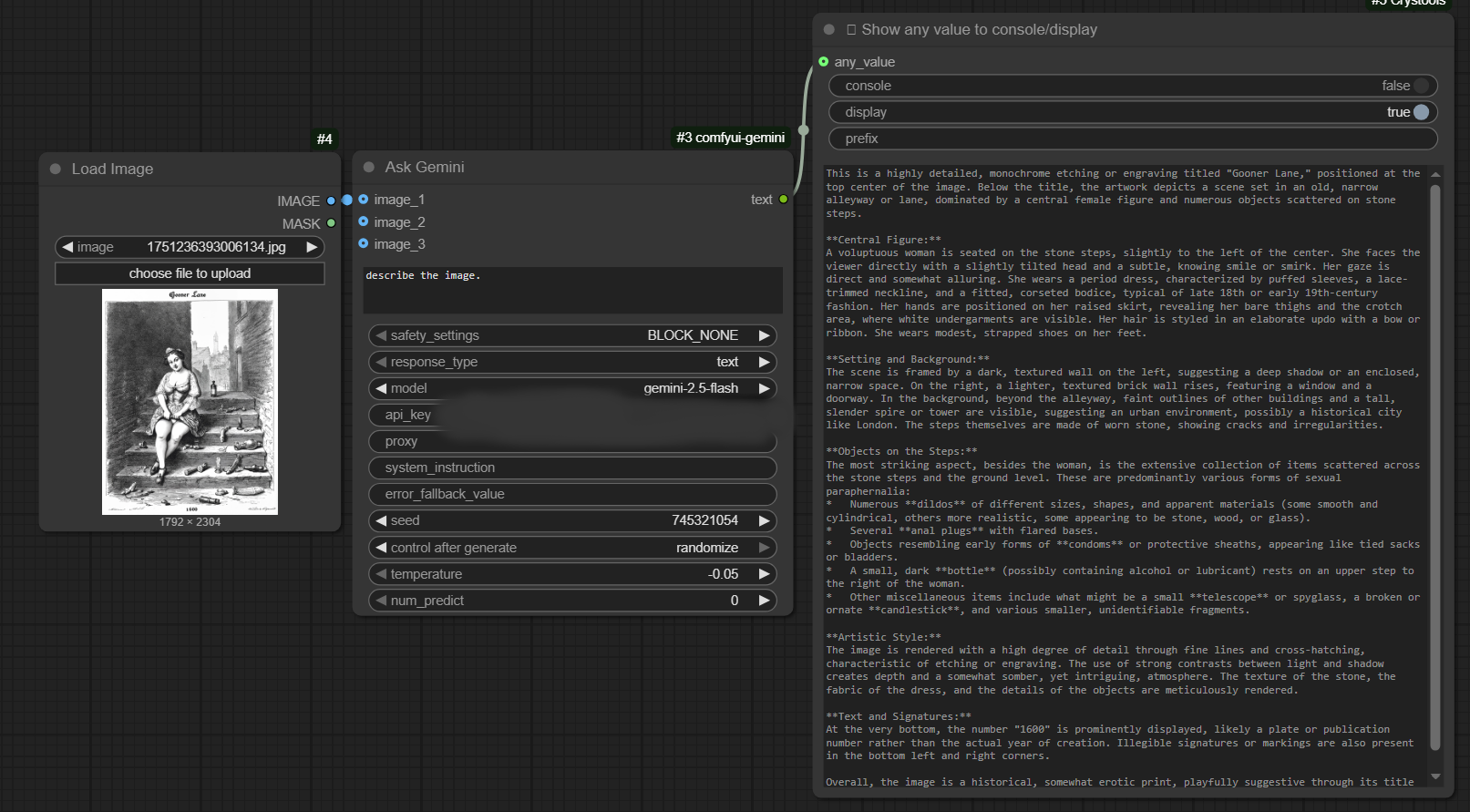
Task: Click the any_value input connector
Action: pyautogui.click(x=824, y=62)
